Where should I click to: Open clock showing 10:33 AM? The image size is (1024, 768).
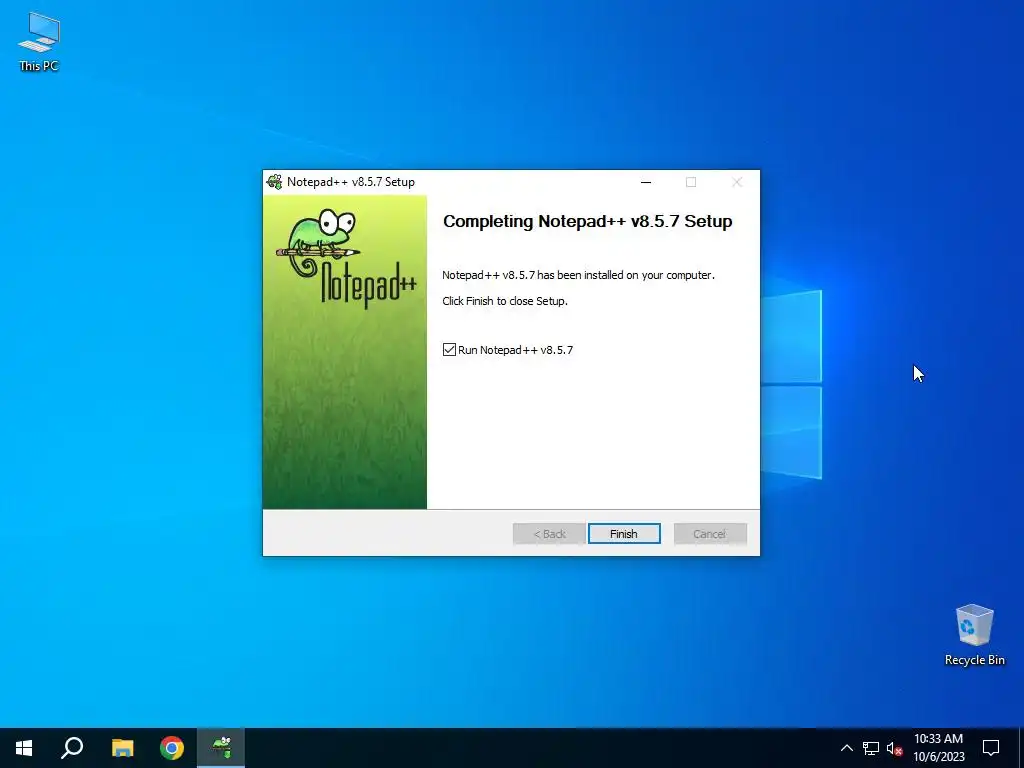coord(938,748)
